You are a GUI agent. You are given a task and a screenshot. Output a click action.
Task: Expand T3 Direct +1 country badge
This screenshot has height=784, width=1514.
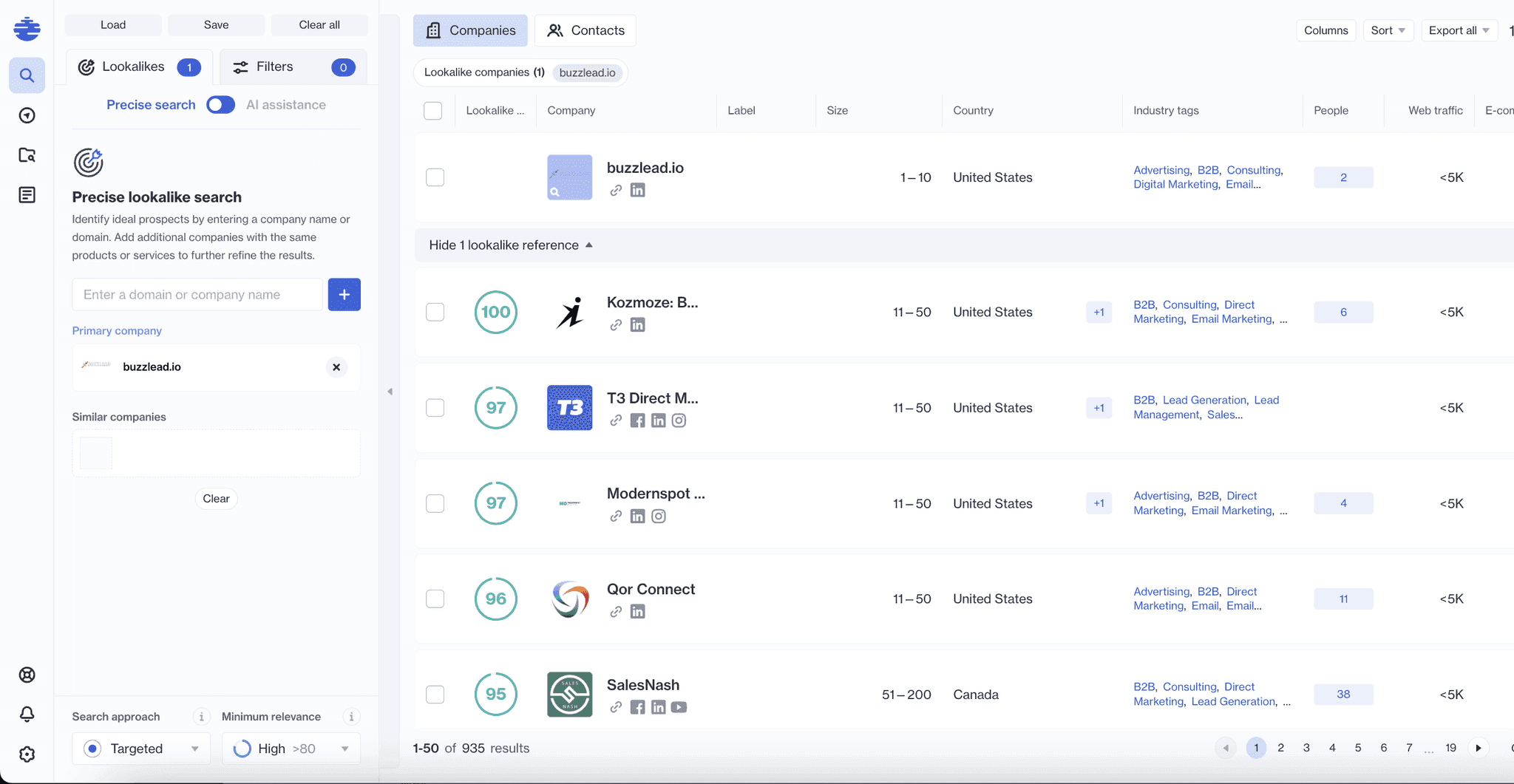(x=1099, y=408)
